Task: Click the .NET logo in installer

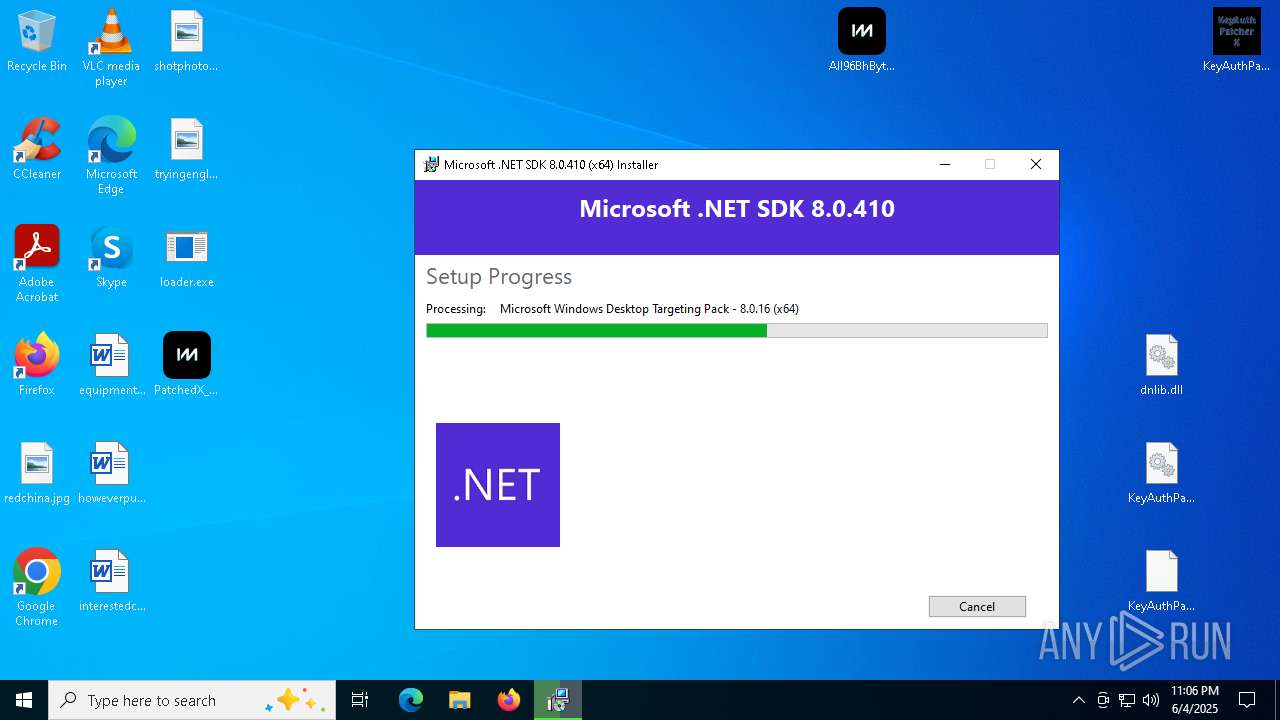Action: [498, 485]
